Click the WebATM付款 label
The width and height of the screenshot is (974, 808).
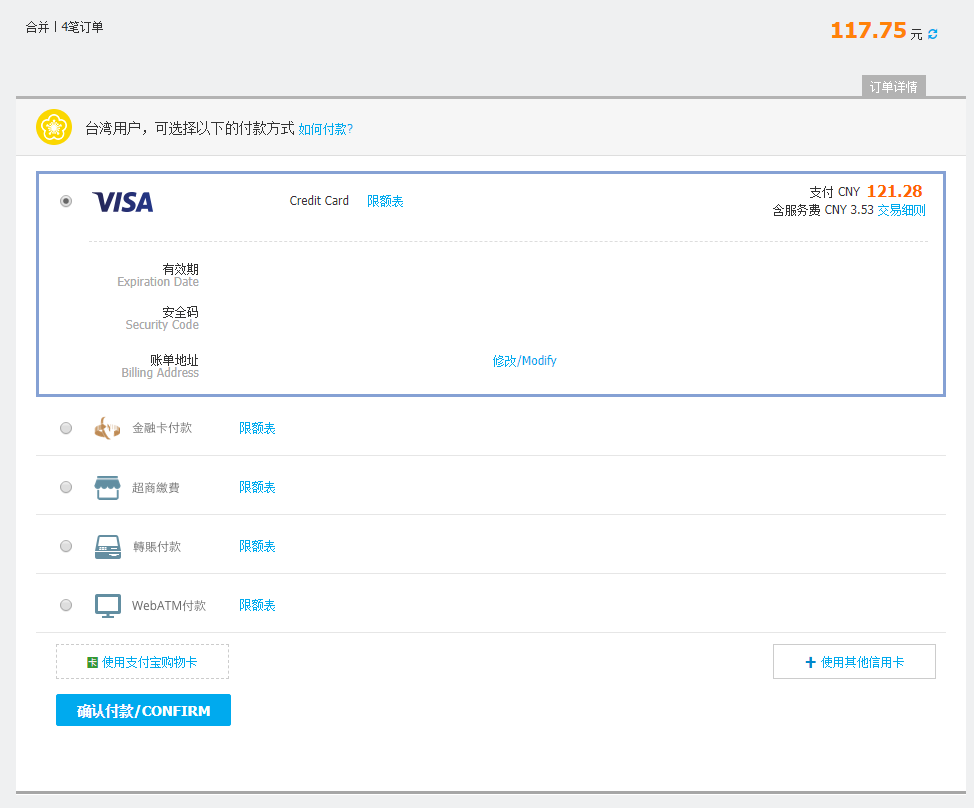click(x=169, y=606)
